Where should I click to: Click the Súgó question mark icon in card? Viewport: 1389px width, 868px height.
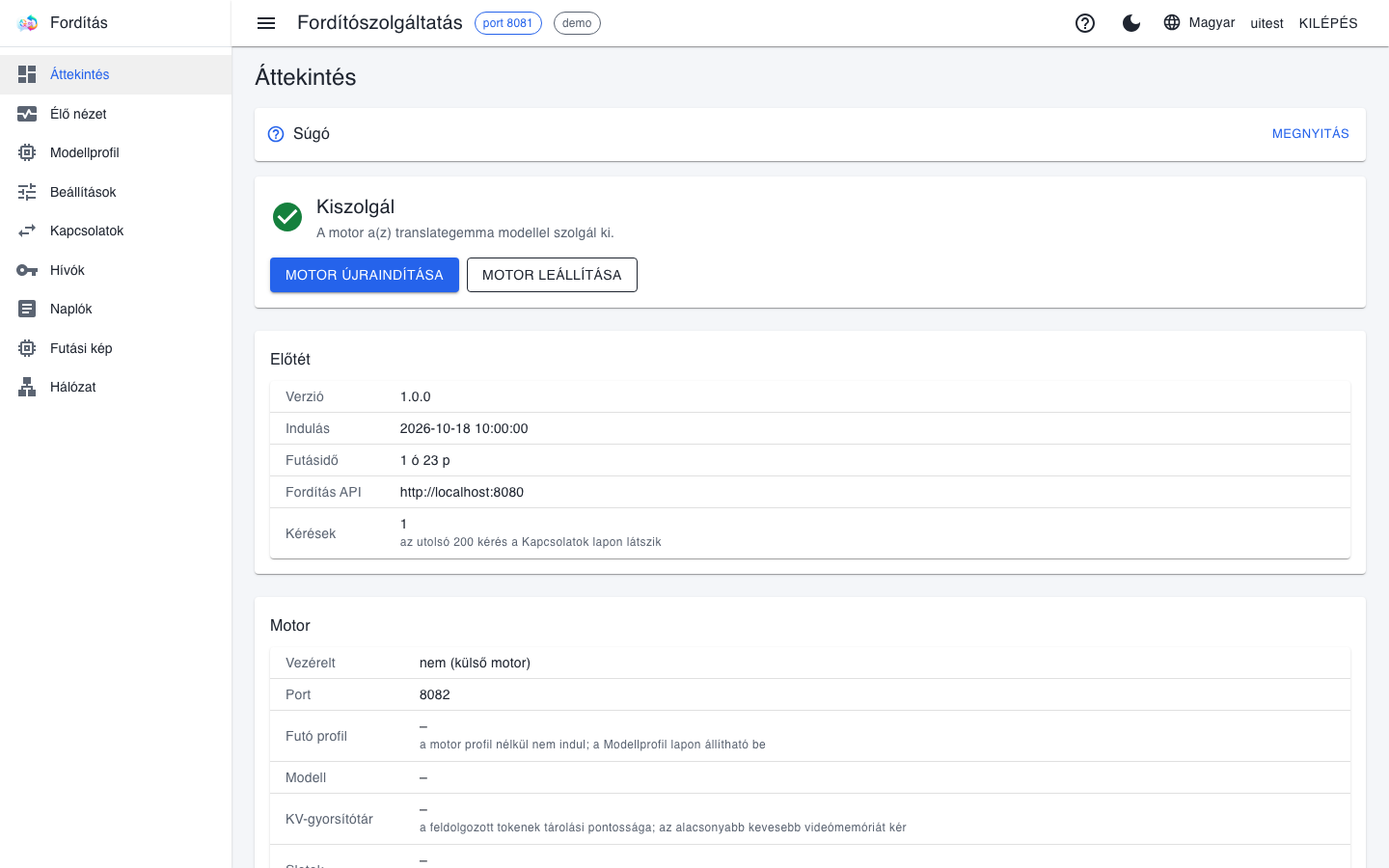tap(276, 134)
